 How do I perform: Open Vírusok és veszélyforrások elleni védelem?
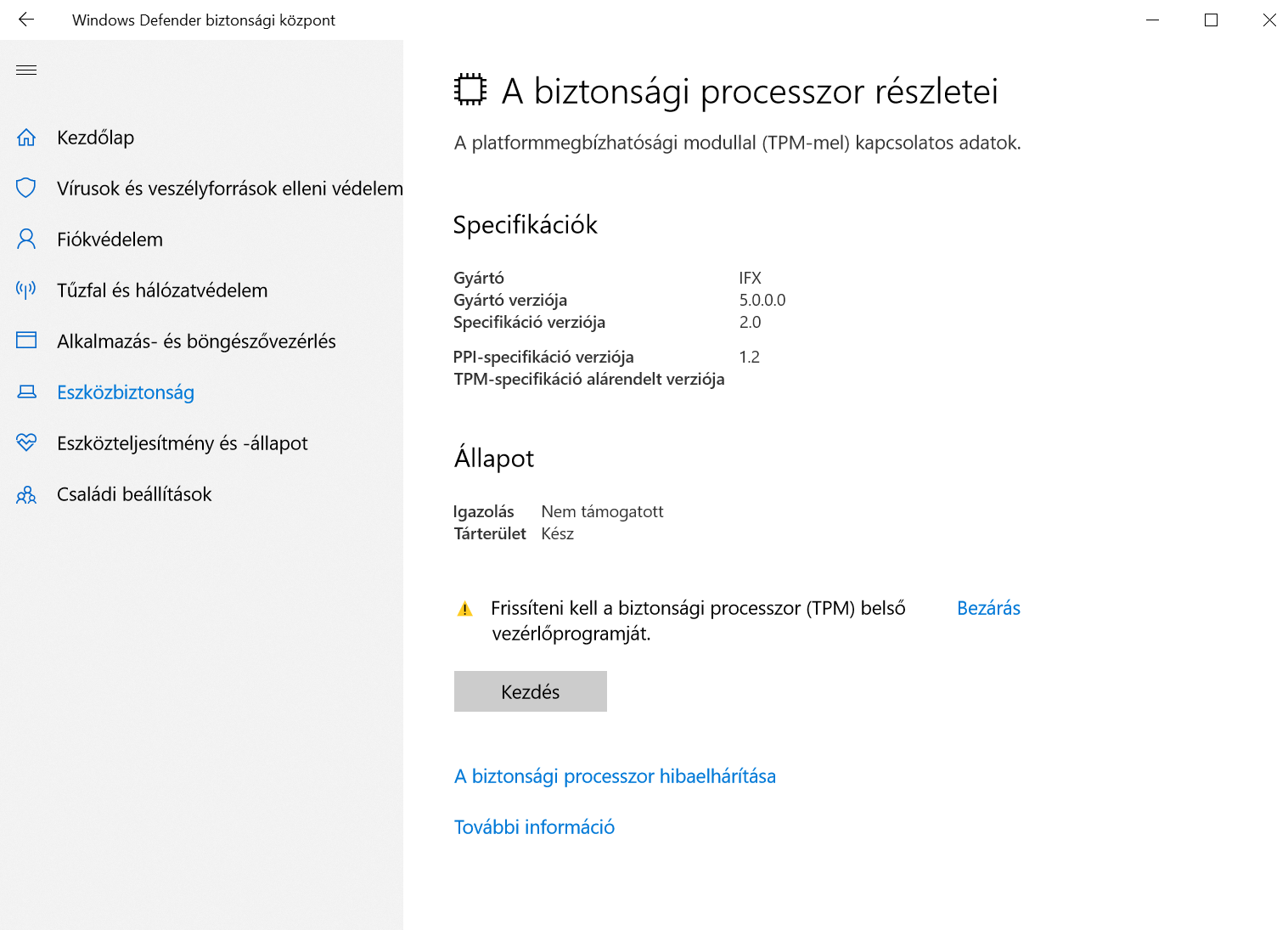click(229, 189)
